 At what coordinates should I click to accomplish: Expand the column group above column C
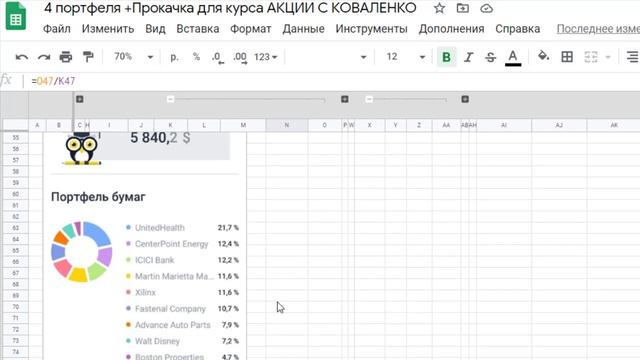pyautogui.click(x=80, y=99)
